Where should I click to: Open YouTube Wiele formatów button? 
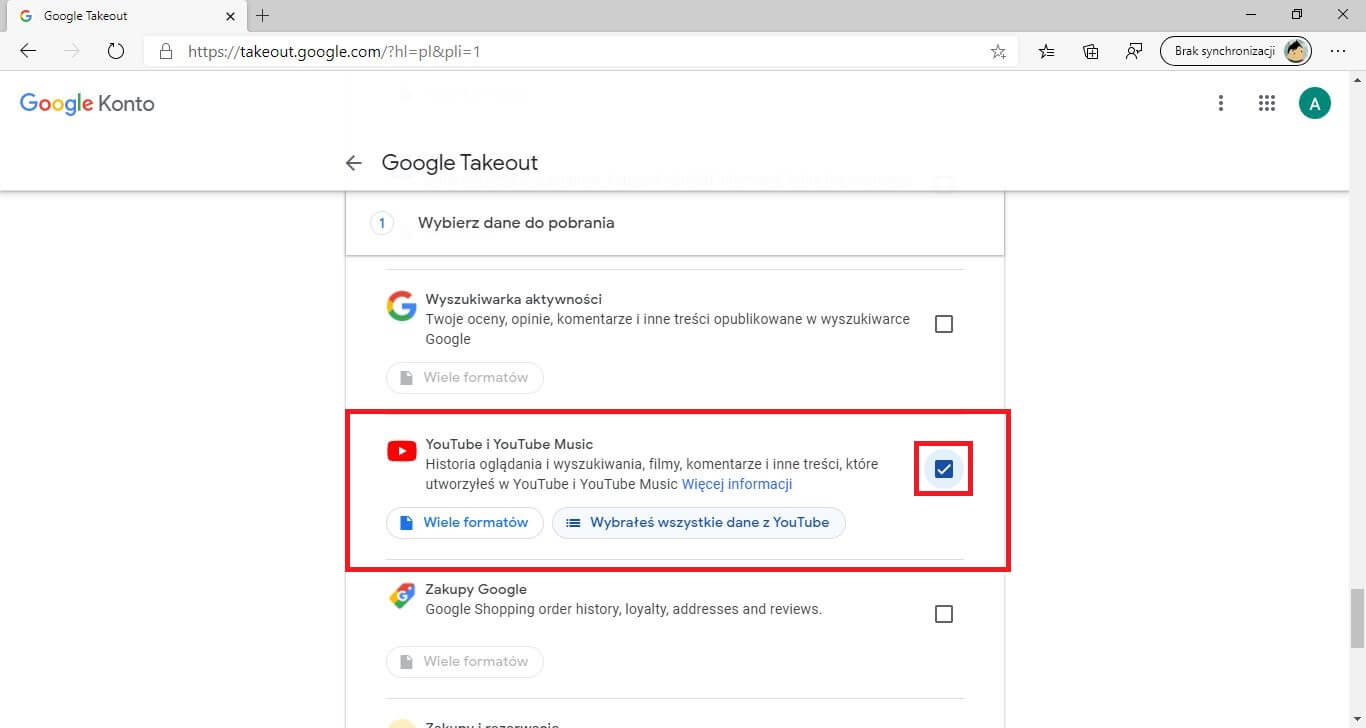point(465,523)
